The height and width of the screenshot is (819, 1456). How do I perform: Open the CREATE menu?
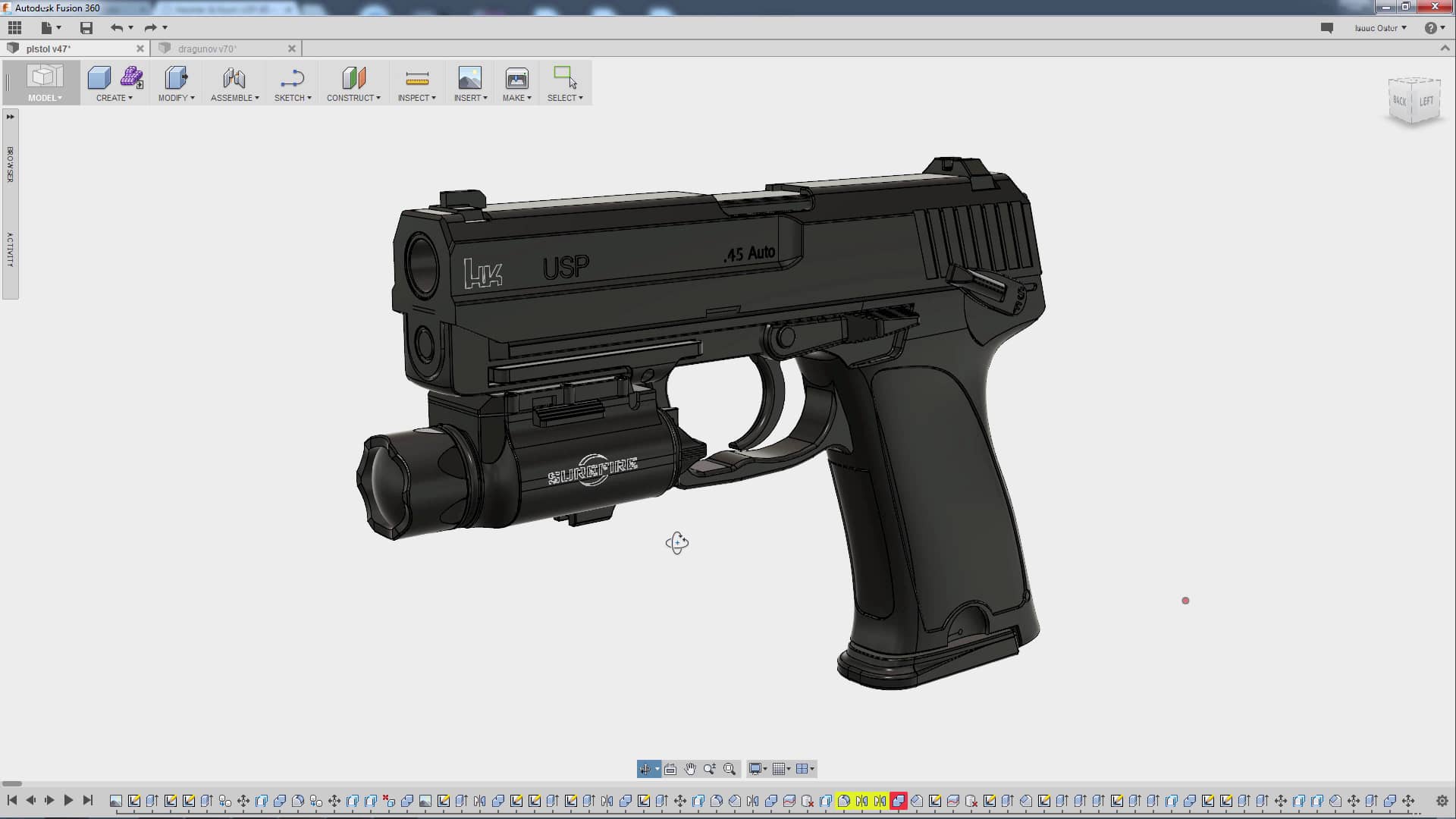(x=112, y=83)
